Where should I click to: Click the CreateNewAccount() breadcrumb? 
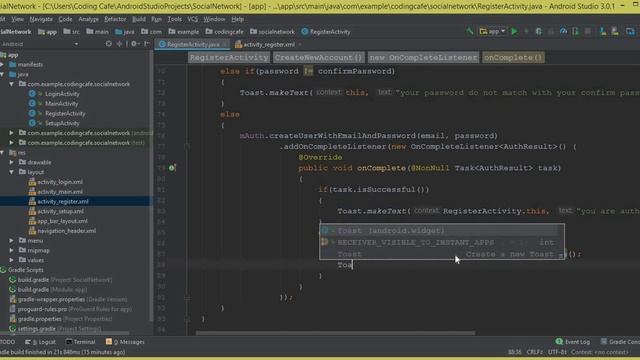click(x=318, y=58)
